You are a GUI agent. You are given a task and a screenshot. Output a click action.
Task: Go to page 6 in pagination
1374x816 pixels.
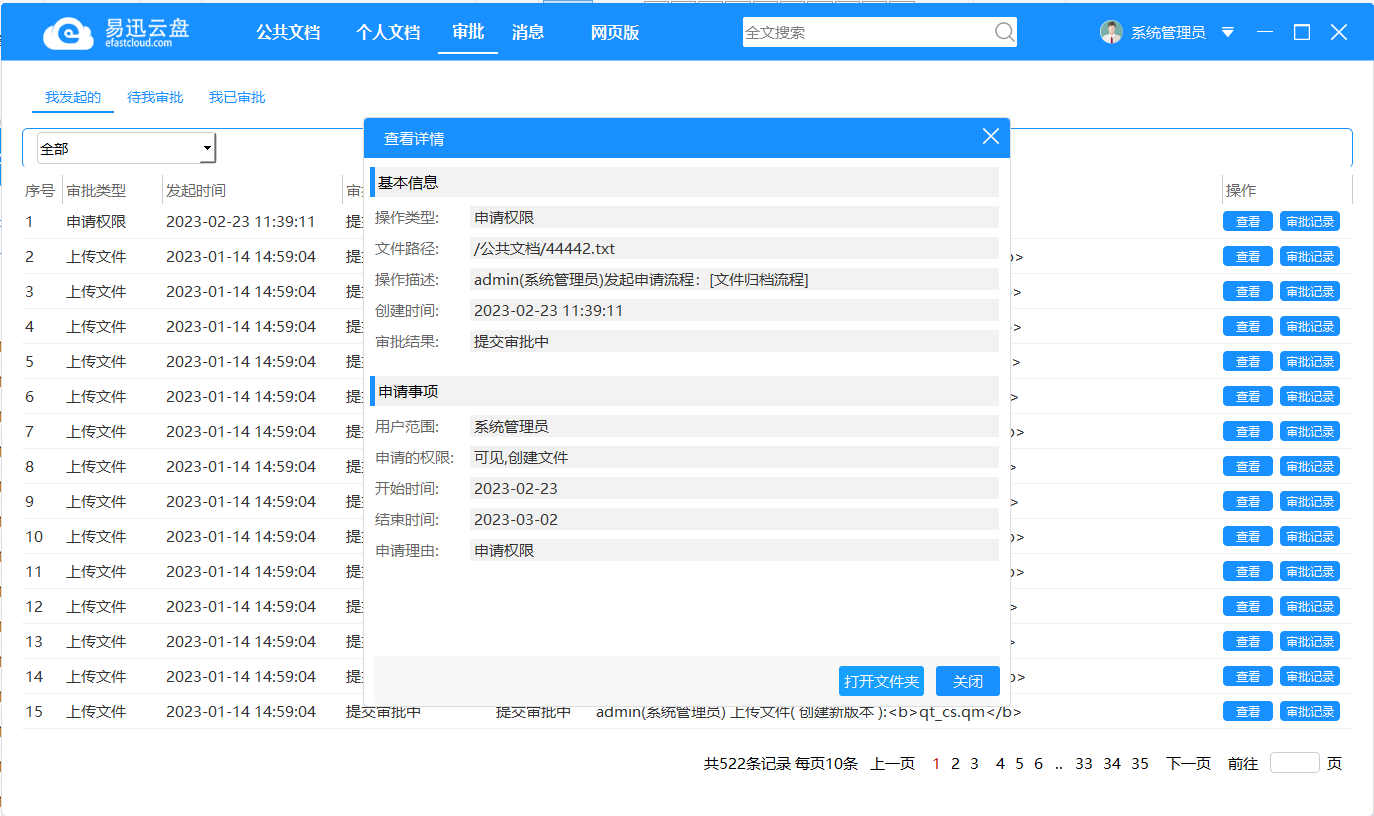click(x=1038, y=763)
